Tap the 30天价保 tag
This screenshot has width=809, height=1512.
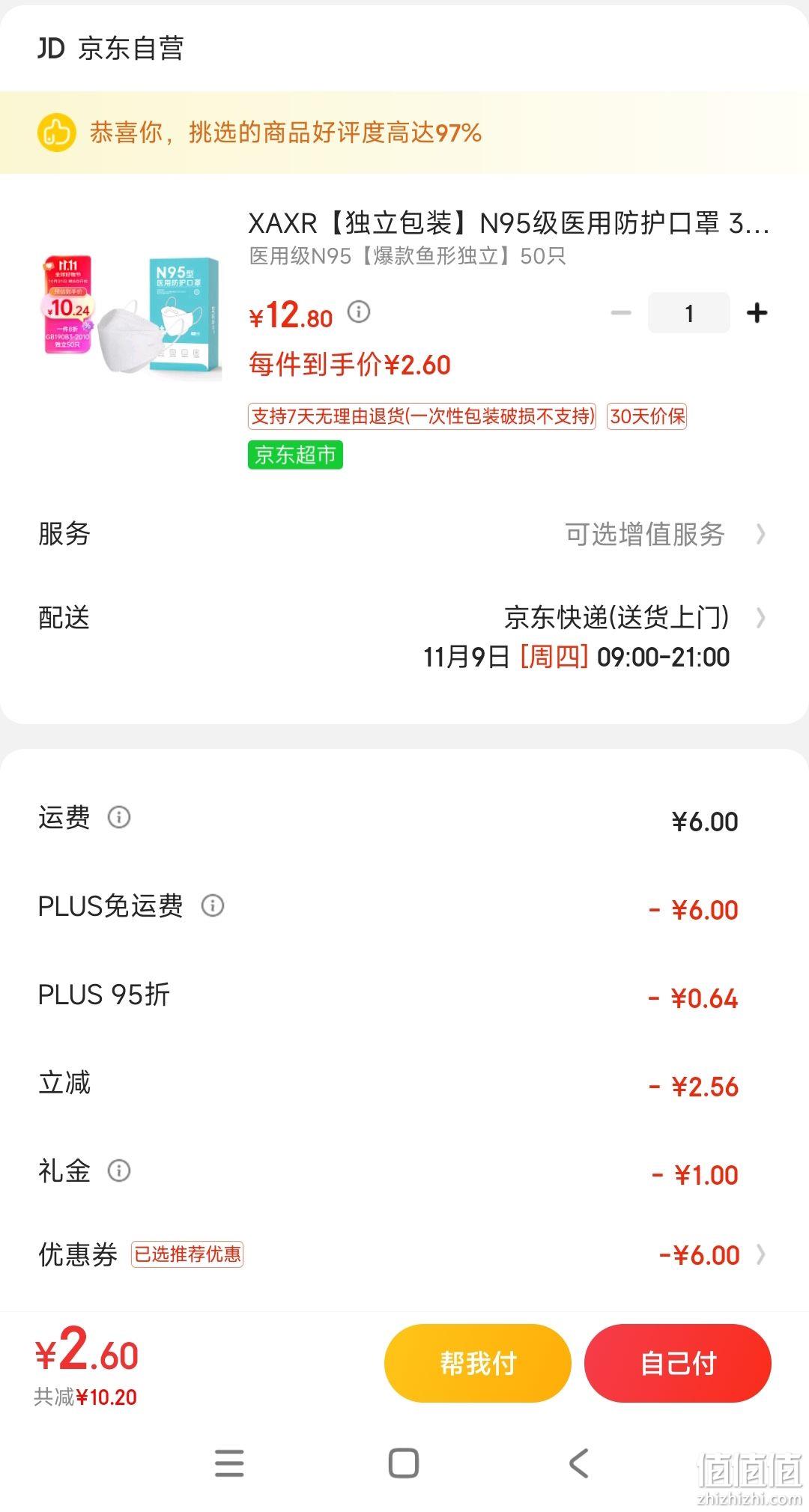647,416
